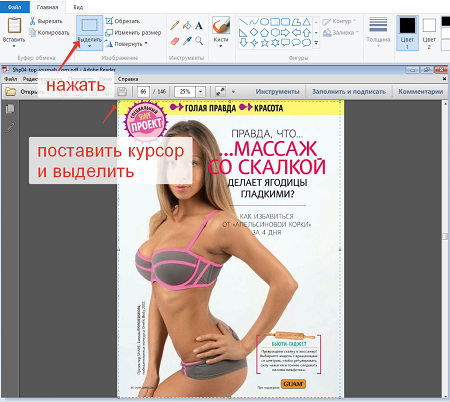Select the Fill with color bucket tool
Viewport: 450px width, 402px height.
click(x=187, y=25)
